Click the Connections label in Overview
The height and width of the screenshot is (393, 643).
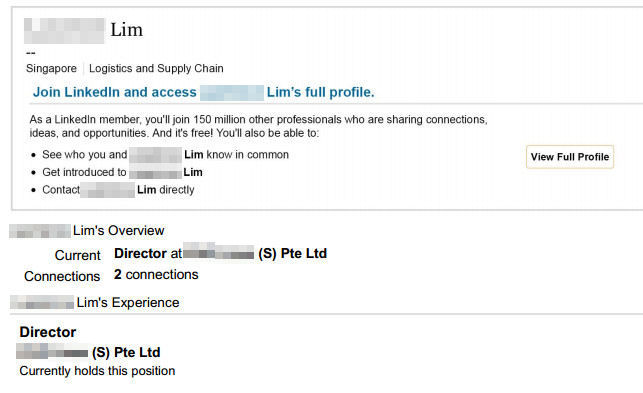(x=62, y=276)
